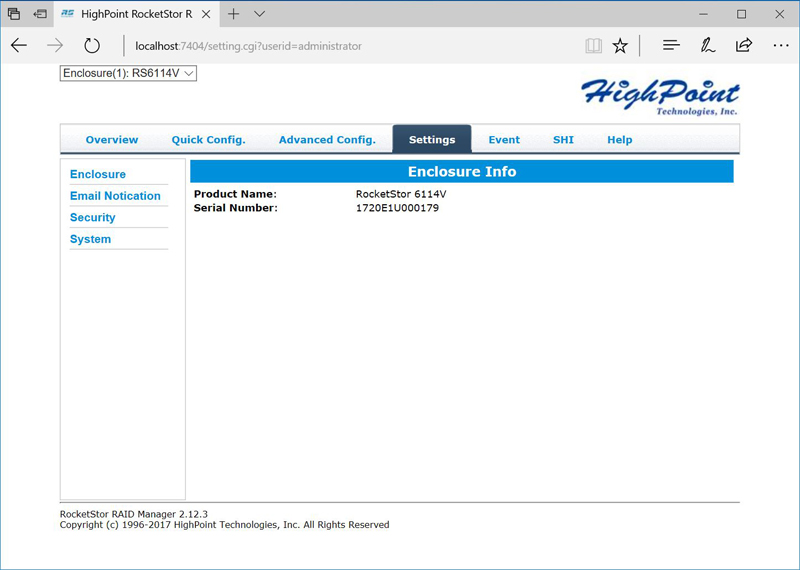This screenshot has width=800, height=570.
Task: Switch to the Overview tab
Action: [112, 140]
